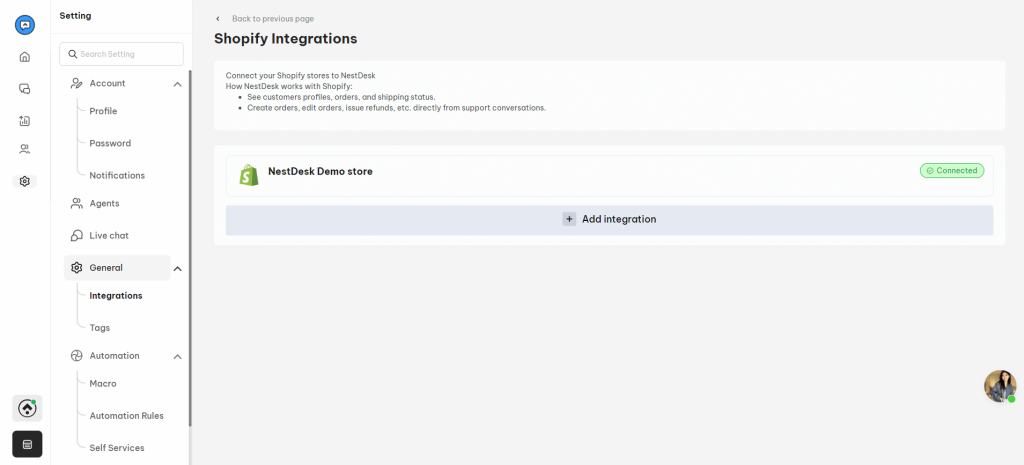
Task: Open the support chat avatar bubble
Action: (x=1000, y=386)
